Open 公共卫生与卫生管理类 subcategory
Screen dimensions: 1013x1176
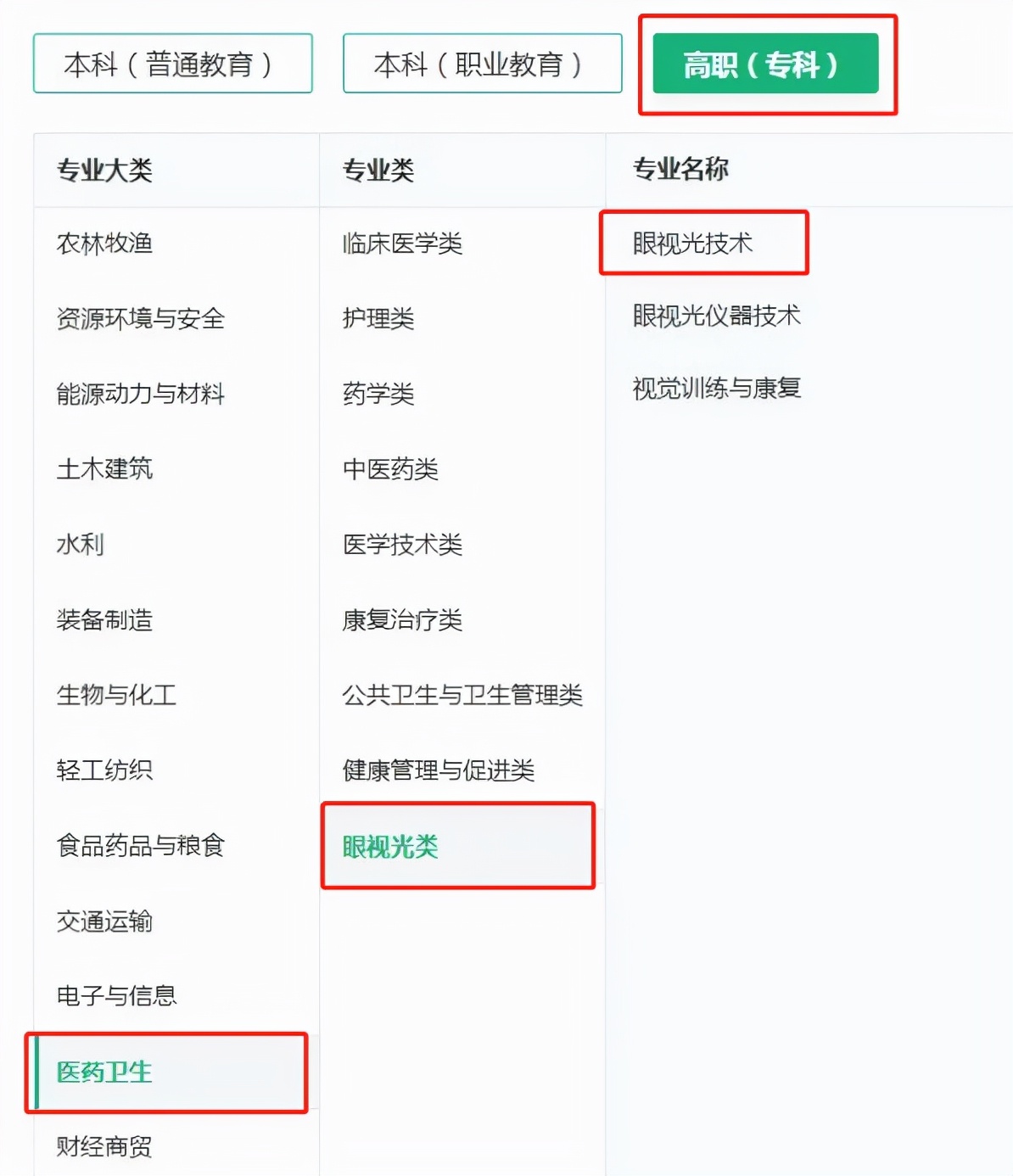click(x=462, y=696)
